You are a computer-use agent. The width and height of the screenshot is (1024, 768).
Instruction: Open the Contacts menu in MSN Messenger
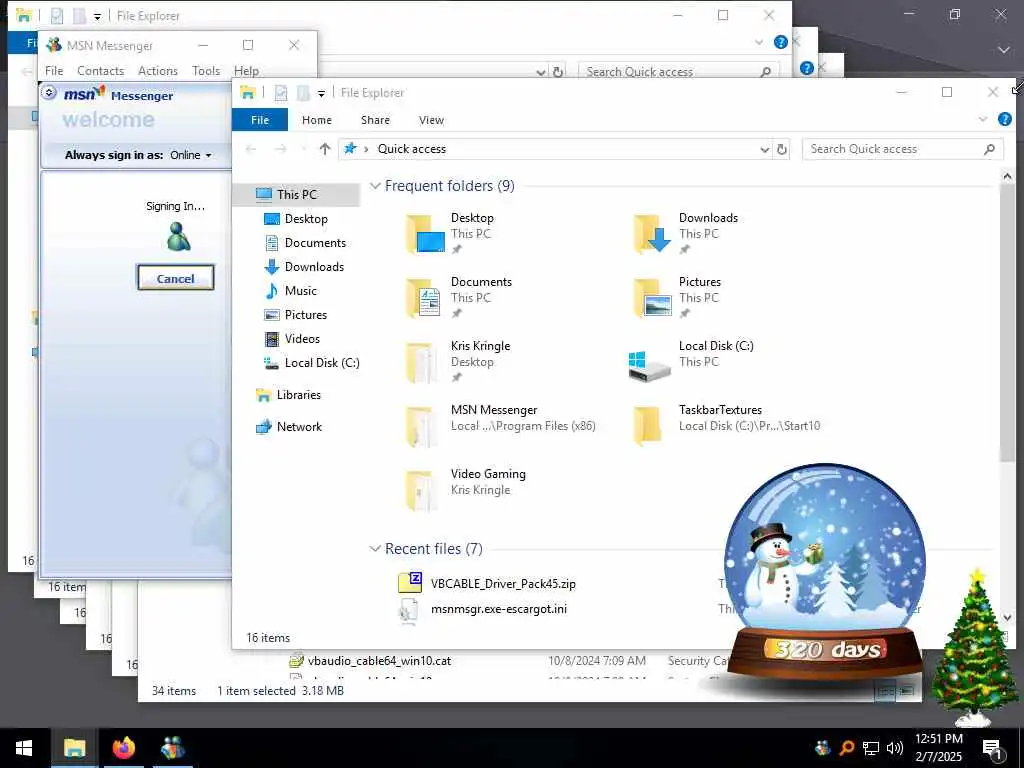click(x=100, y=71)
